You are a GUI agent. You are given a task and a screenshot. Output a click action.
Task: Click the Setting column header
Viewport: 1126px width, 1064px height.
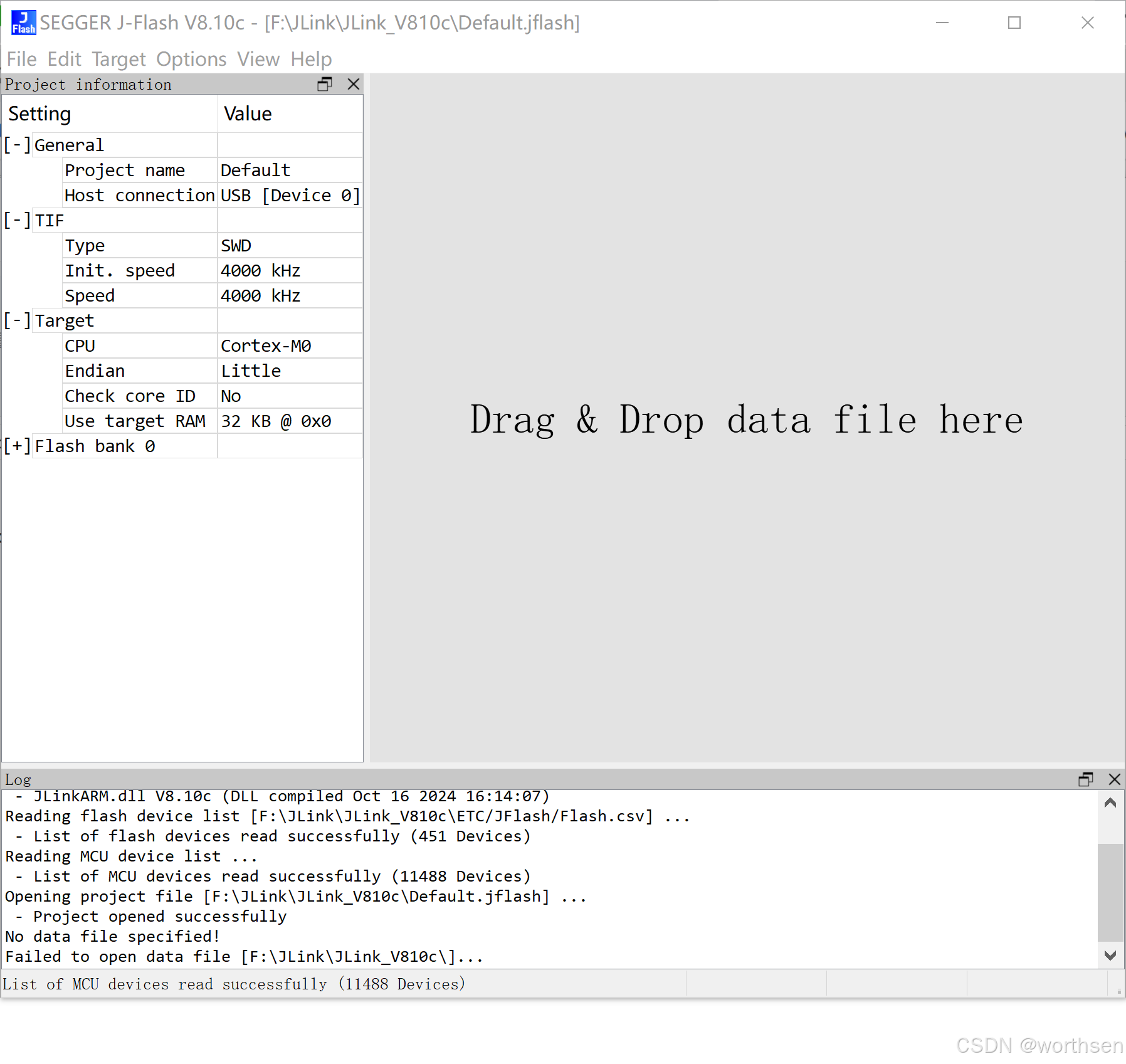click(x=110, y=113)
